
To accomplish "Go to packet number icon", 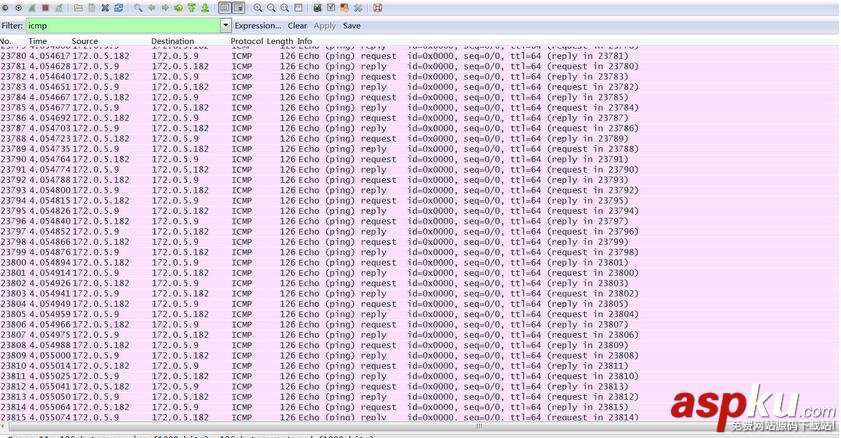I will pyautogui.click(x=178, y=8).
